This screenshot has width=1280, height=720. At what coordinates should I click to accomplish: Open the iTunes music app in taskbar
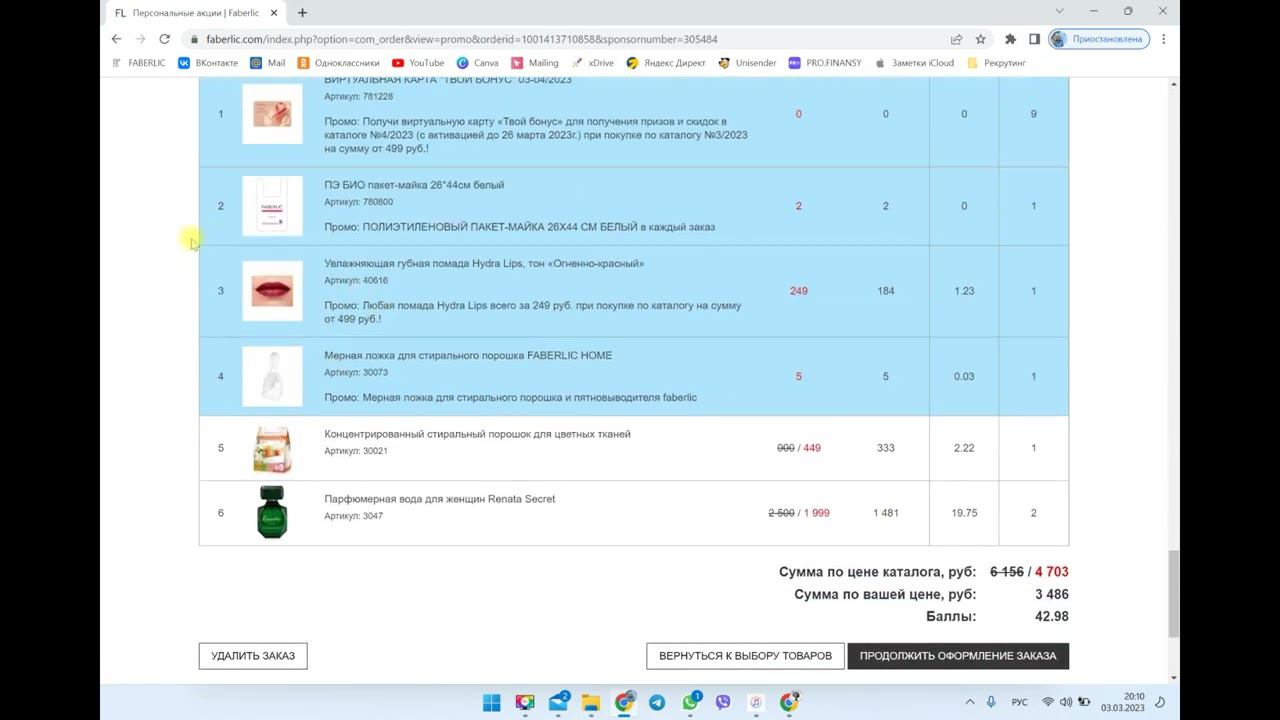tap(756, 702)
